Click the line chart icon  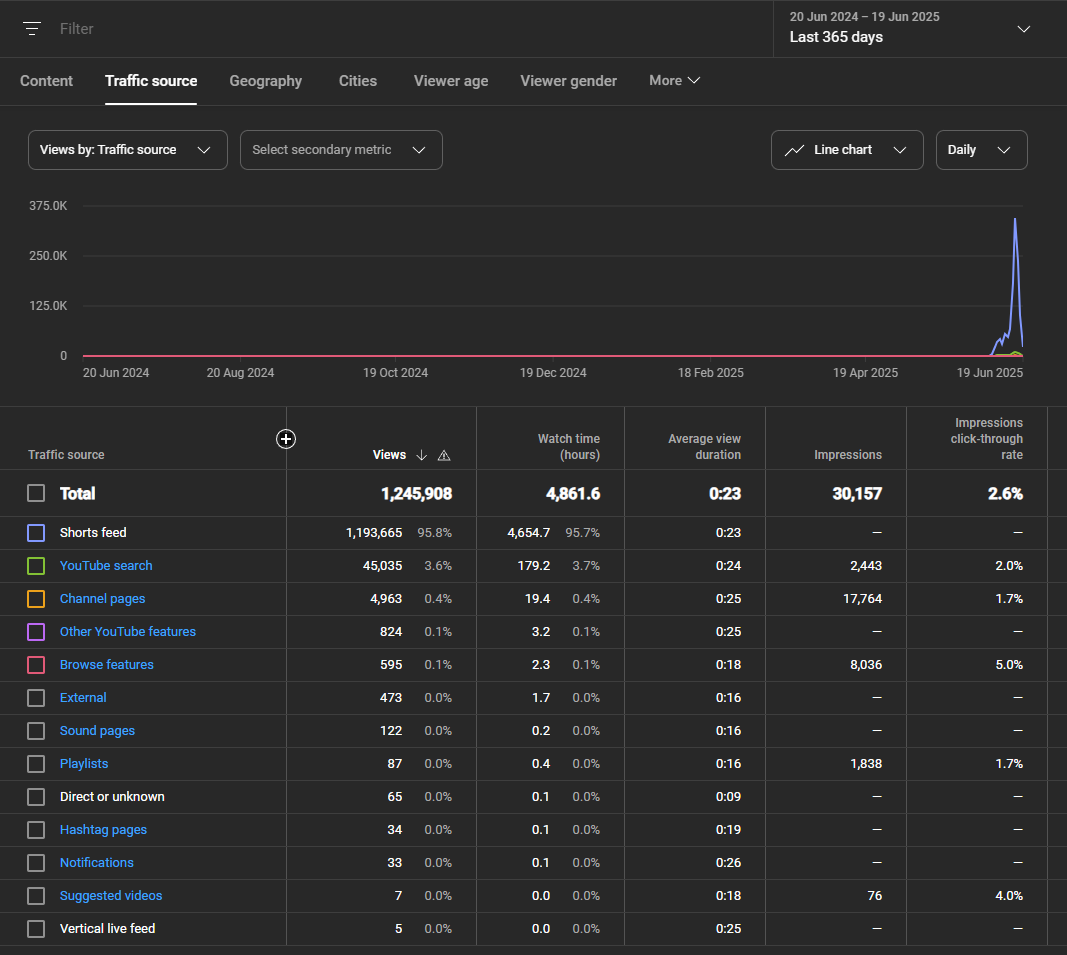(794, 150)
